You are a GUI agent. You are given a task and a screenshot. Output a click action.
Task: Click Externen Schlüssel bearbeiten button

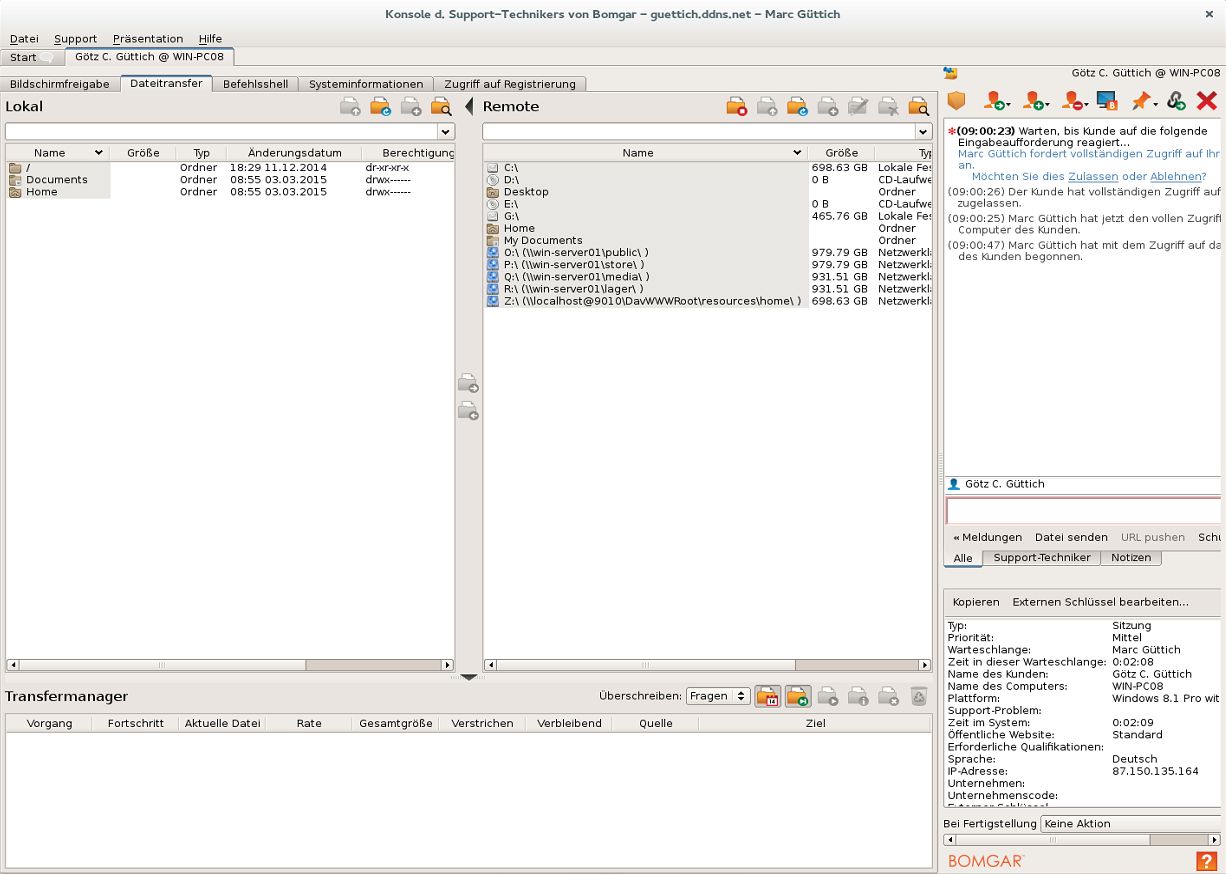(1100, 602)
